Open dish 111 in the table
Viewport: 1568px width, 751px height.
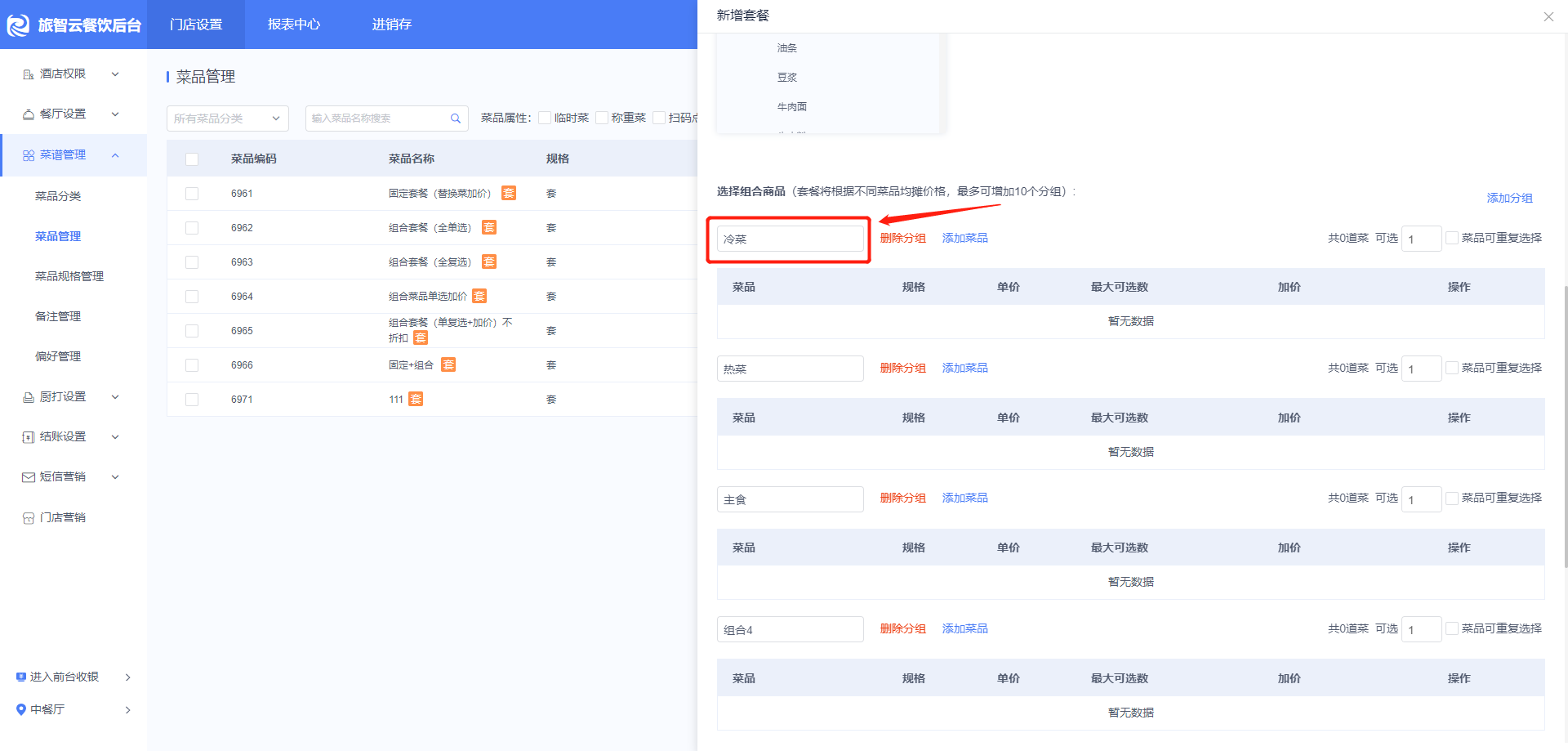tap(395, 400)
